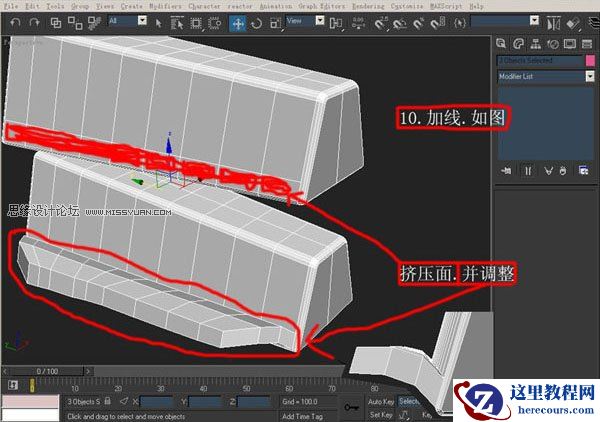This screenshot has height=422, width=600.
Task: Open the Create menu
Action: [131, 6]
